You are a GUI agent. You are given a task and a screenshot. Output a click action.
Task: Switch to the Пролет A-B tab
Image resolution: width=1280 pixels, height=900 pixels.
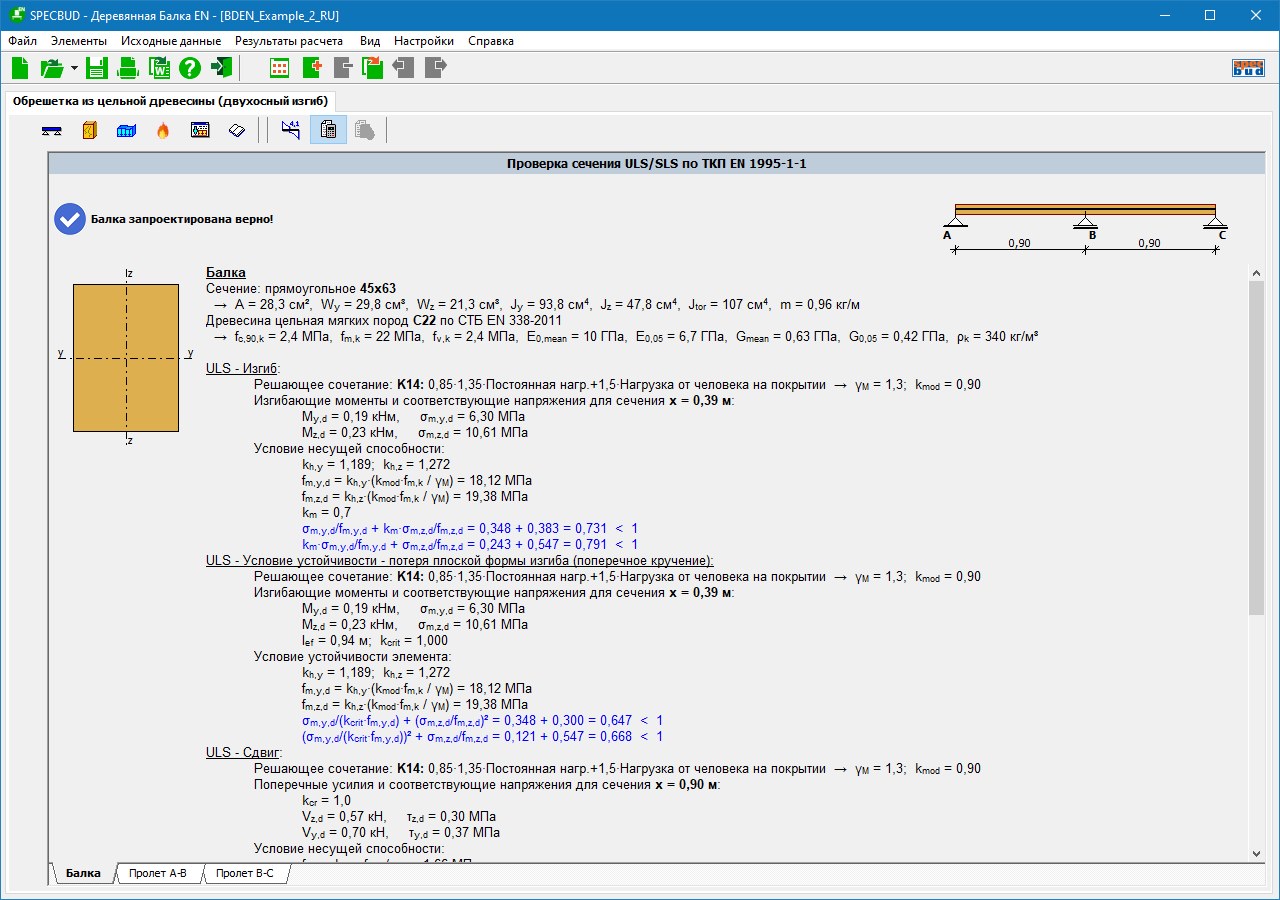point(158,873)
